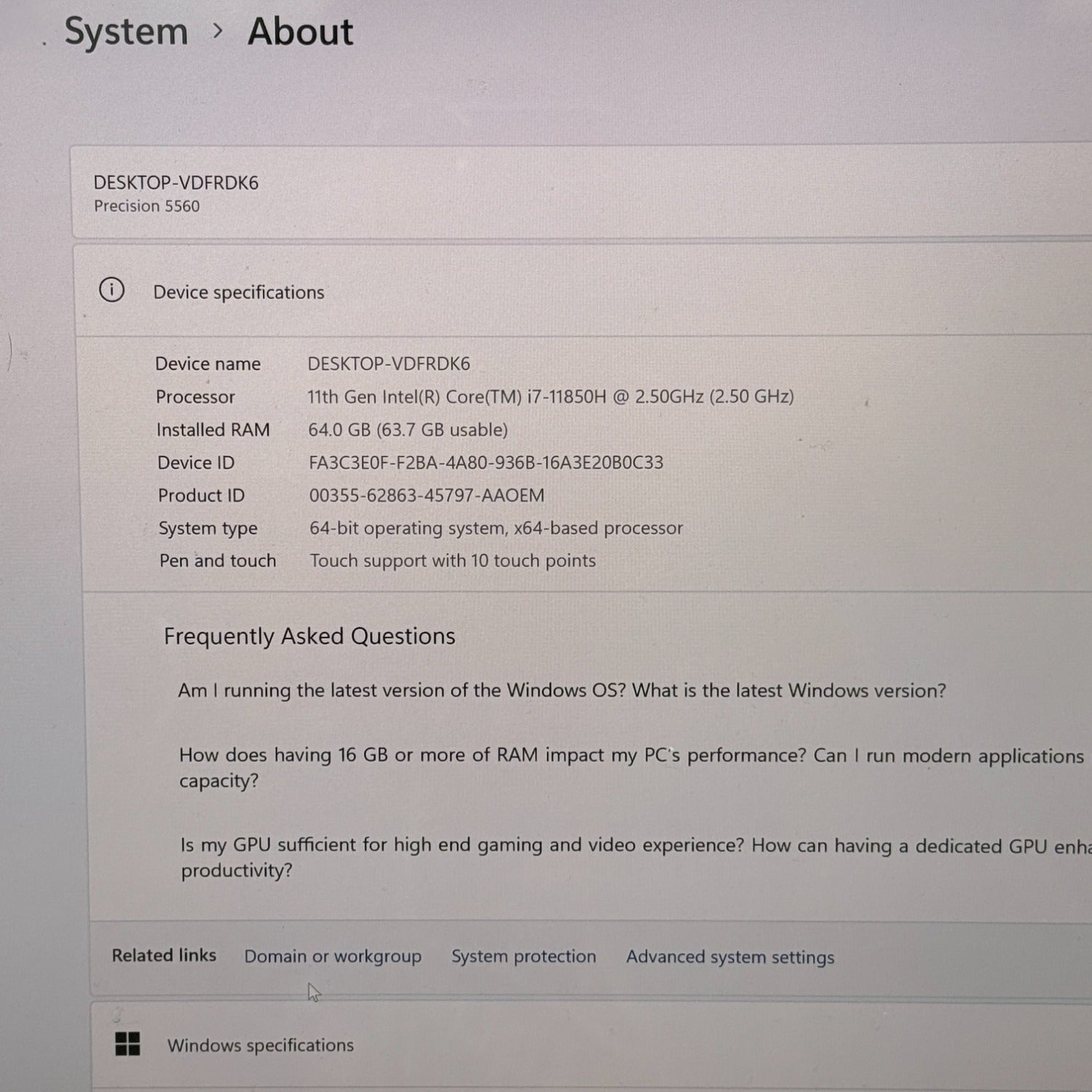Click the Windows logo icon beside Windows specifications

(x=127, y=1043)
